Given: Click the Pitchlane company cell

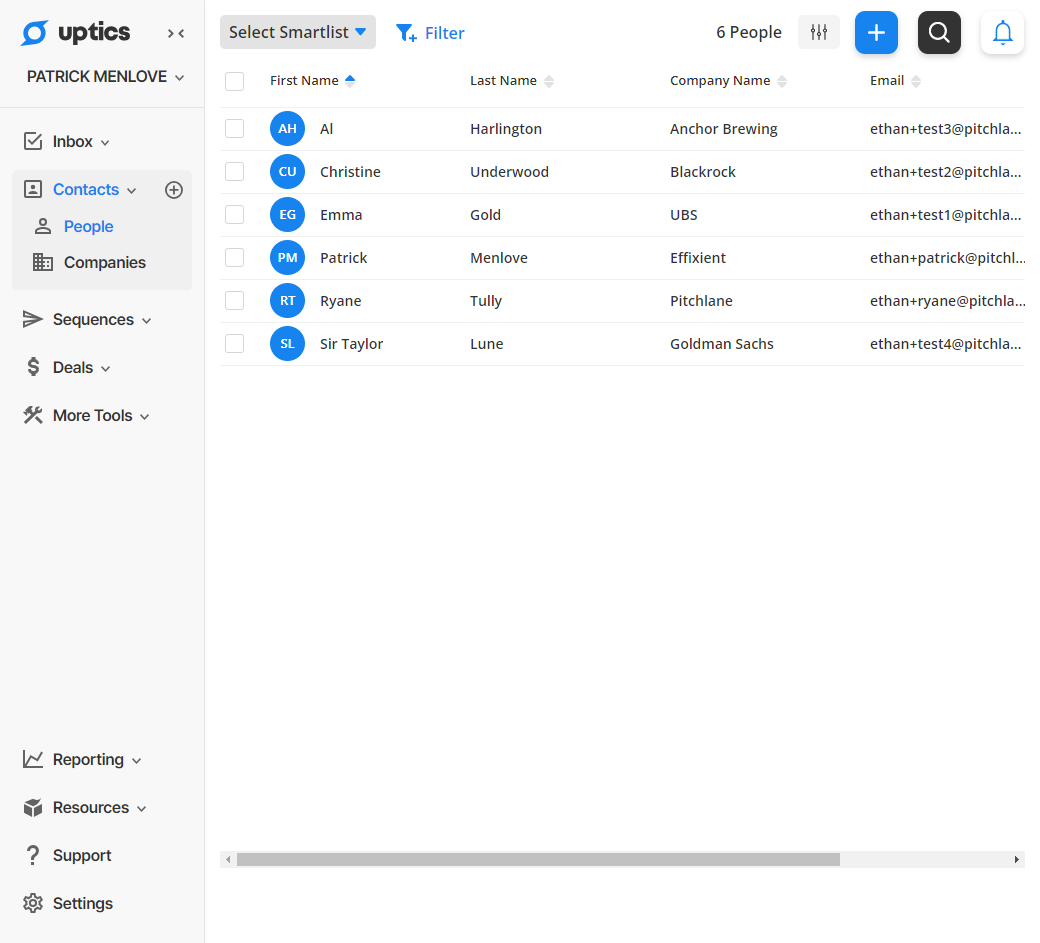Looking at the screenshot, I should click(x=701, y=301).
